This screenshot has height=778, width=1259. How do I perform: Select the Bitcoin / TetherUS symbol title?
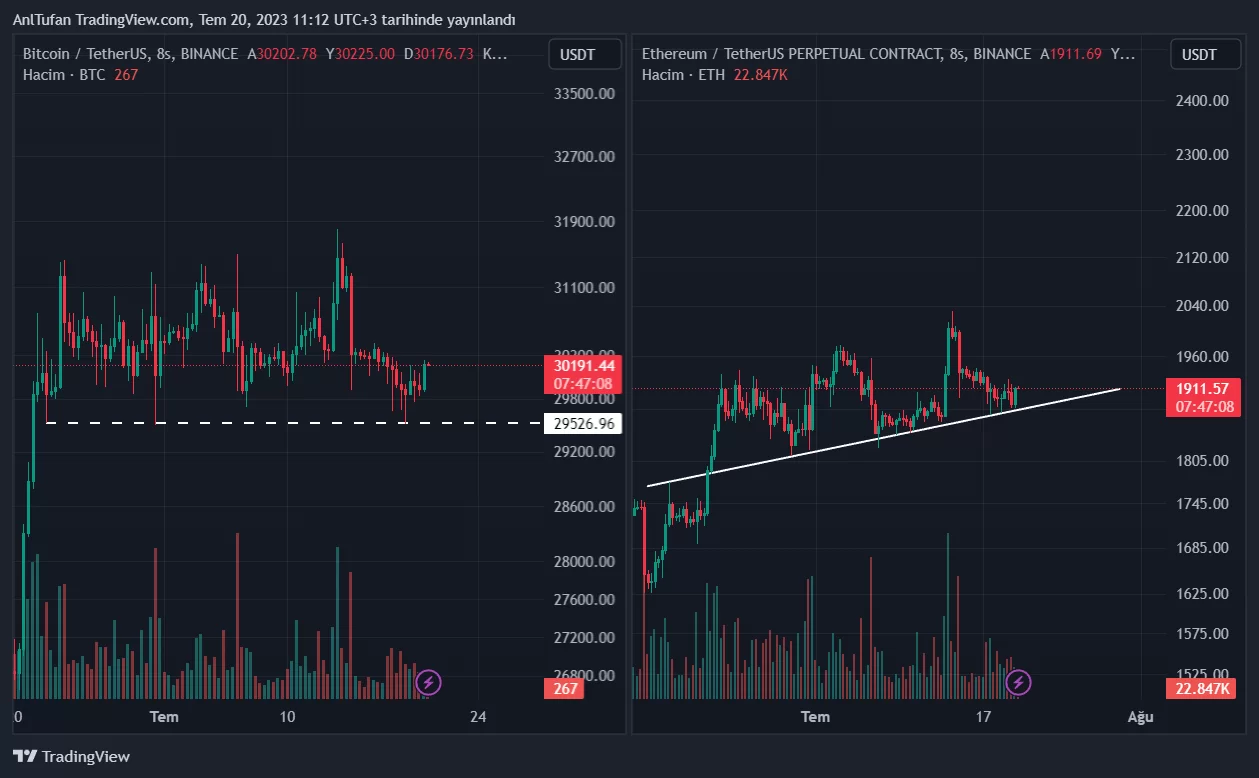point(130,54)
